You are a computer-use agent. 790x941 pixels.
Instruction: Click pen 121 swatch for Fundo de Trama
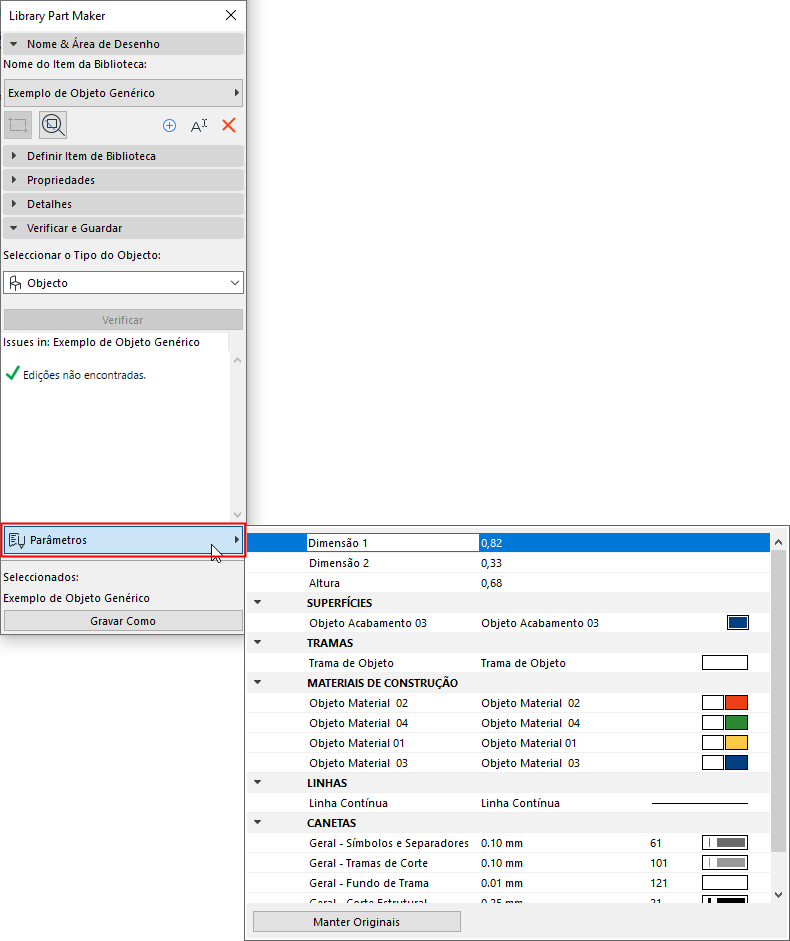coord(725,883)
